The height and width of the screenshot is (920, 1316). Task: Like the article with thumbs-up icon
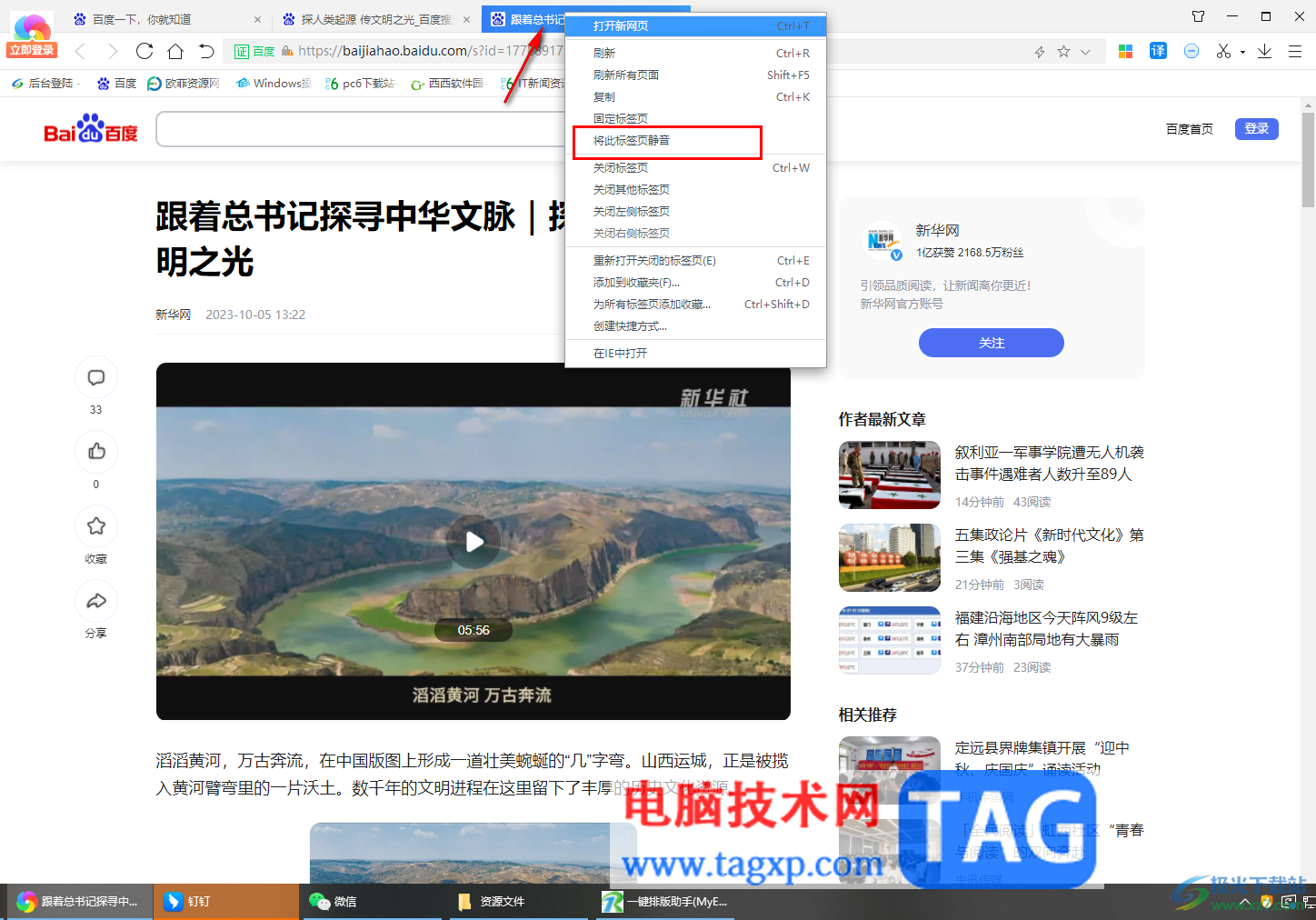point(96,452)
